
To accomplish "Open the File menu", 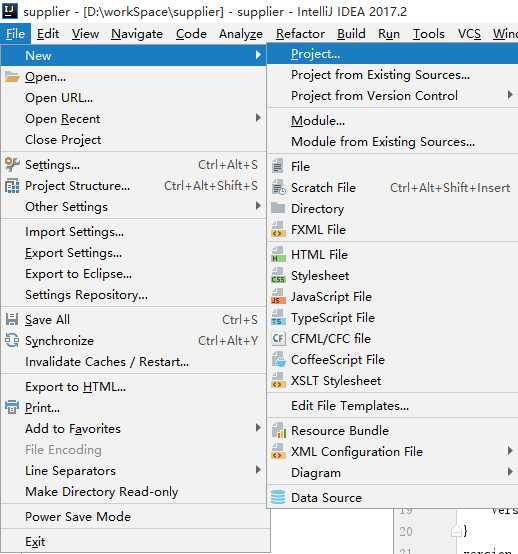I will pyautogui.click(x=16, y=34).
